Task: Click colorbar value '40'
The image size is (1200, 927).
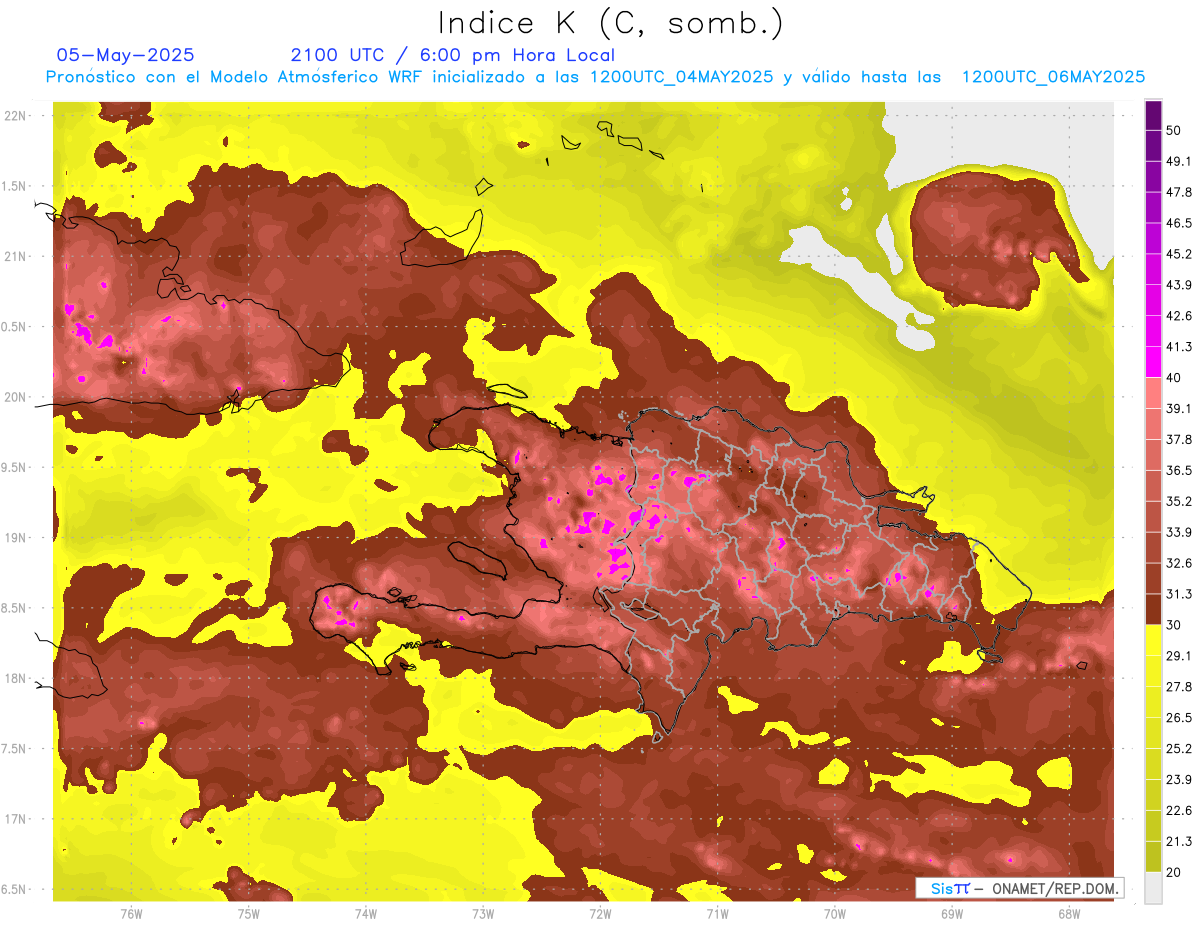Action: [x=1174, y=377]
